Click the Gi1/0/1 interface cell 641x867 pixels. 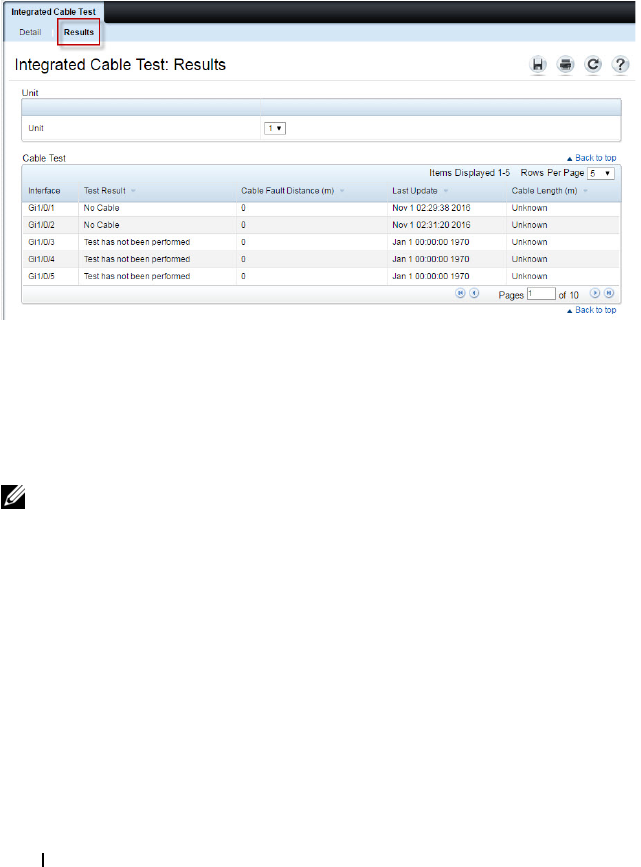41,208
